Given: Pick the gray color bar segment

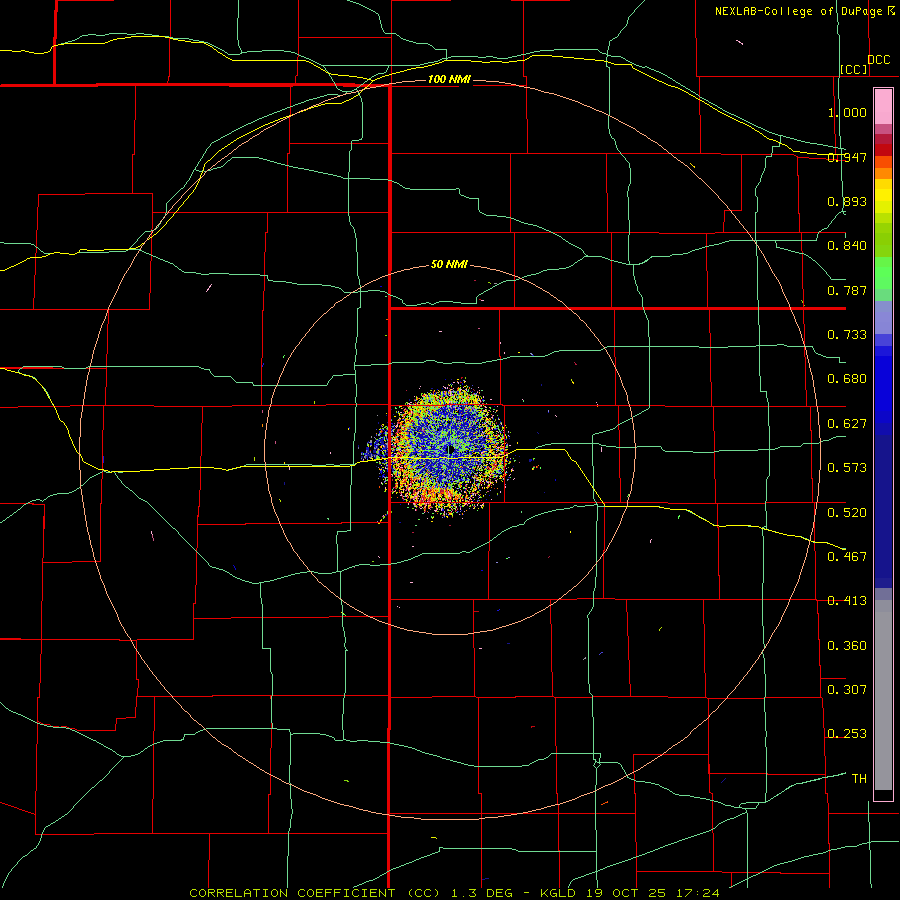Looking at the screenshot, I should pos(883,695).
